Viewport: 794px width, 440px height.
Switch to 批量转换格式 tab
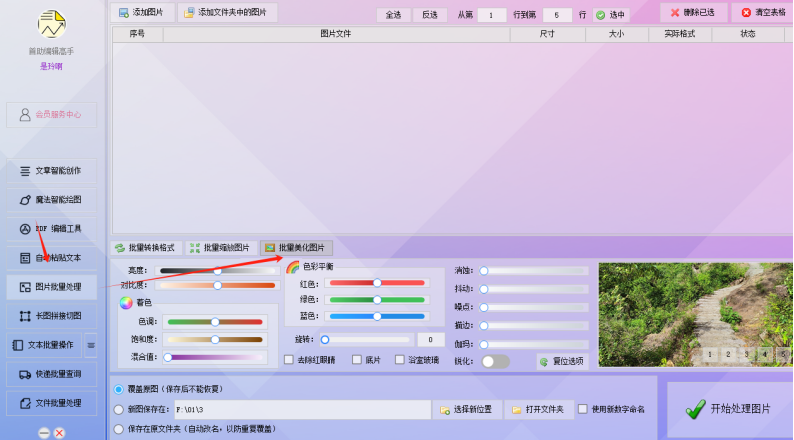(146, 248)
